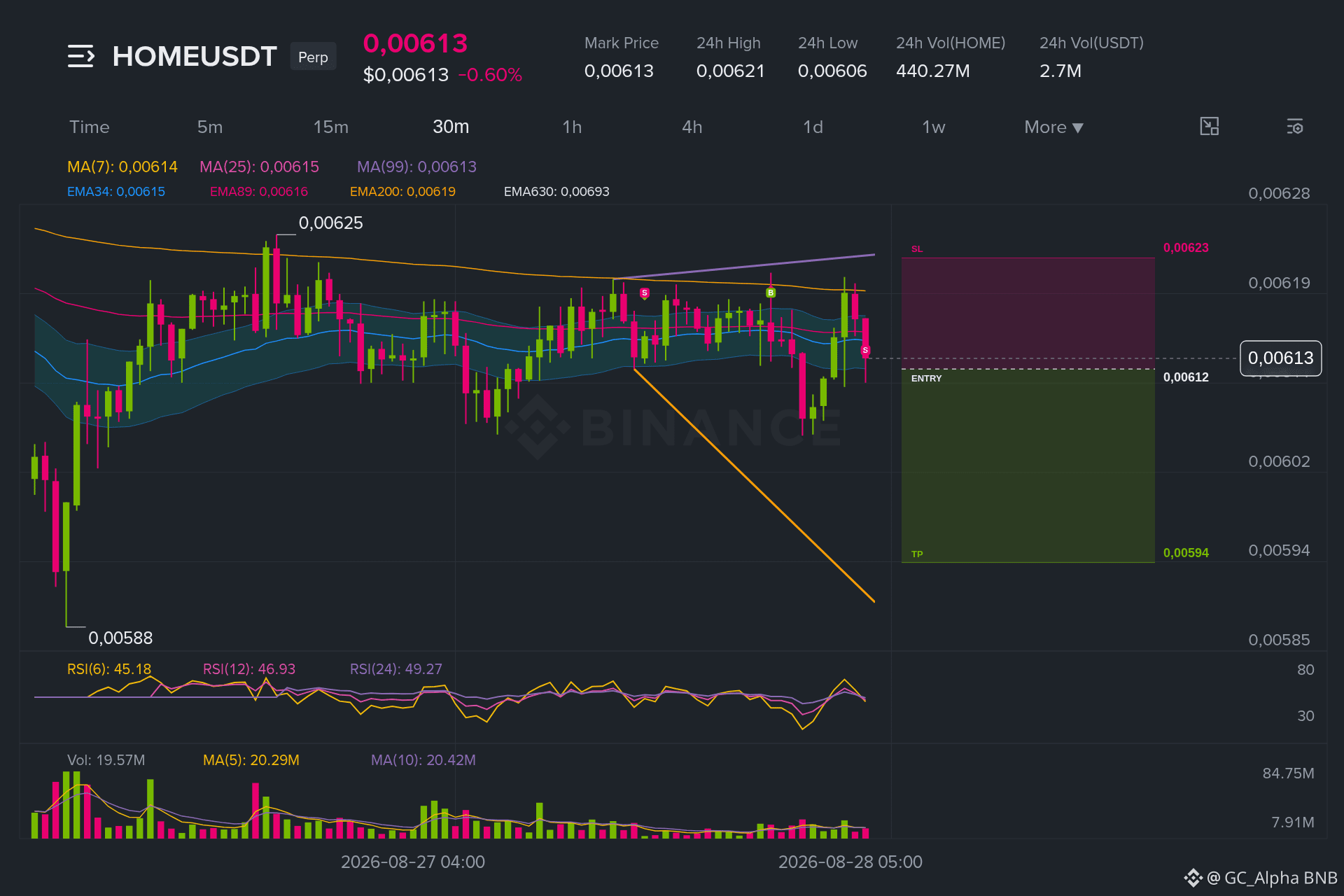Click the take profit price 0,00594

click(x=1186, y=553)
